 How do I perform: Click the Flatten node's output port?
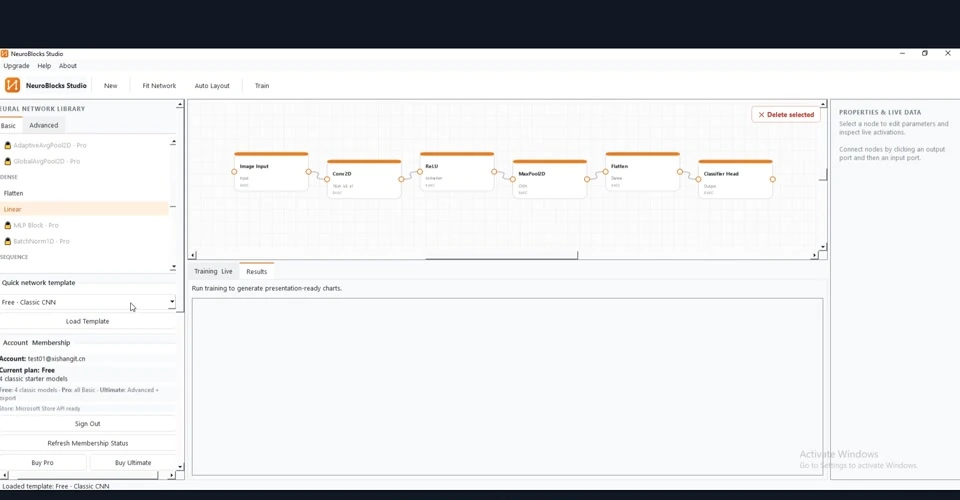pyautogui.click(x=680, y=172)
